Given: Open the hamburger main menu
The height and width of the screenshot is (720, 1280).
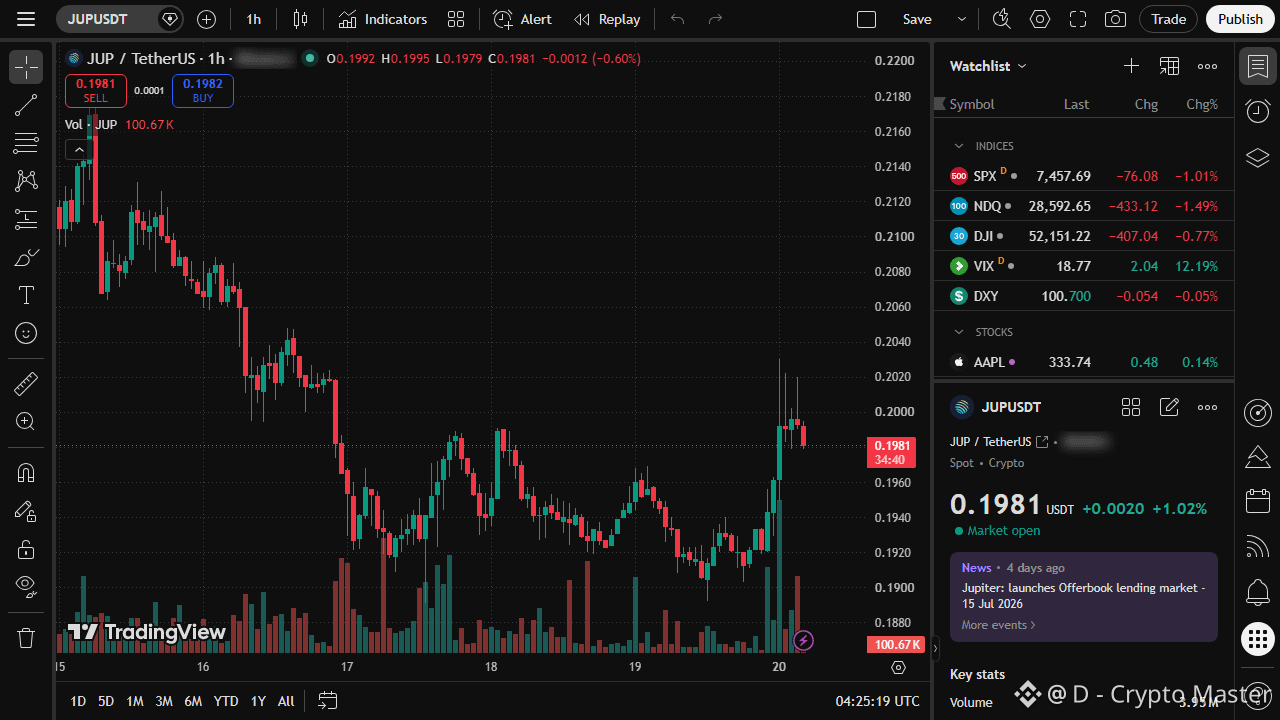Looking at the screenshot, I should pyautogui.click(x=26, y=19).
